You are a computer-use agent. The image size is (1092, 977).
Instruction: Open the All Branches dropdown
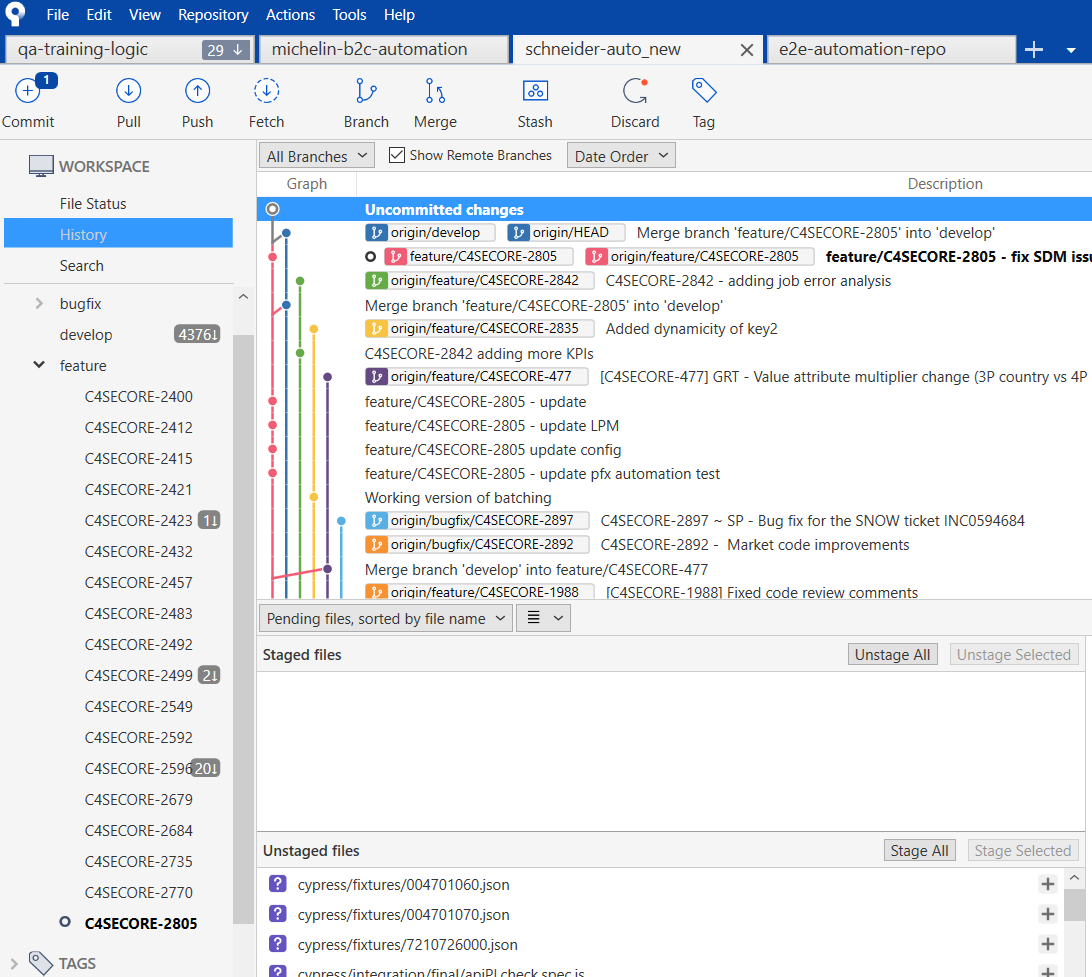(x=316, y=156)
